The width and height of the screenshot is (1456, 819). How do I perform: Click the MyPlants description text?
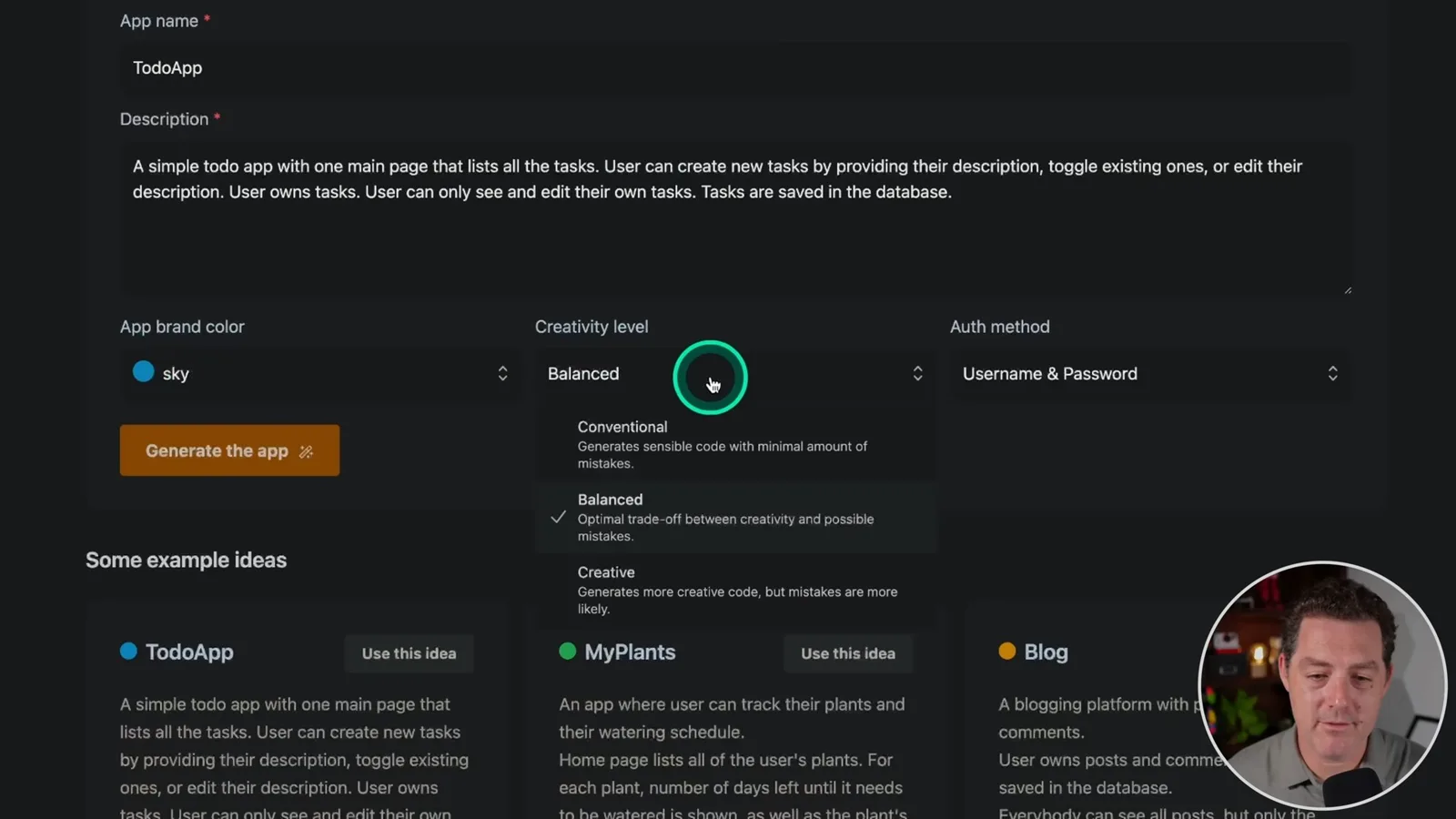coord(733,757)
